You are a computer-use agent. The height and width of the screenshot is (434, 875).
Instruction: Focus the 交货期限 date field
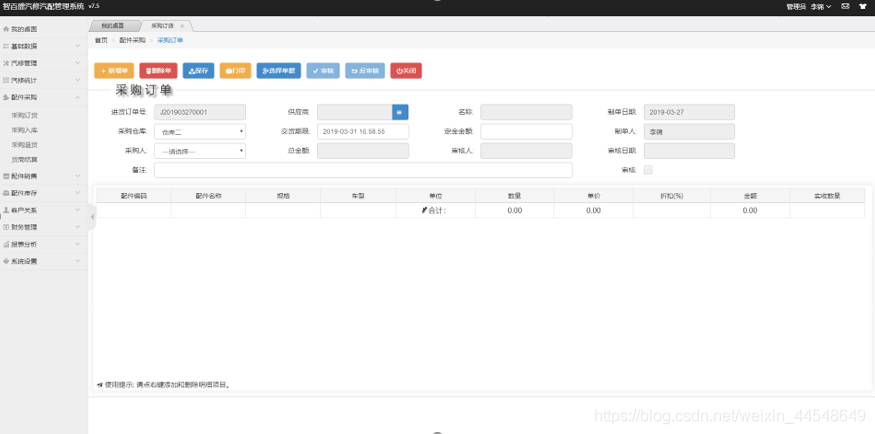(x=363, y=132)
